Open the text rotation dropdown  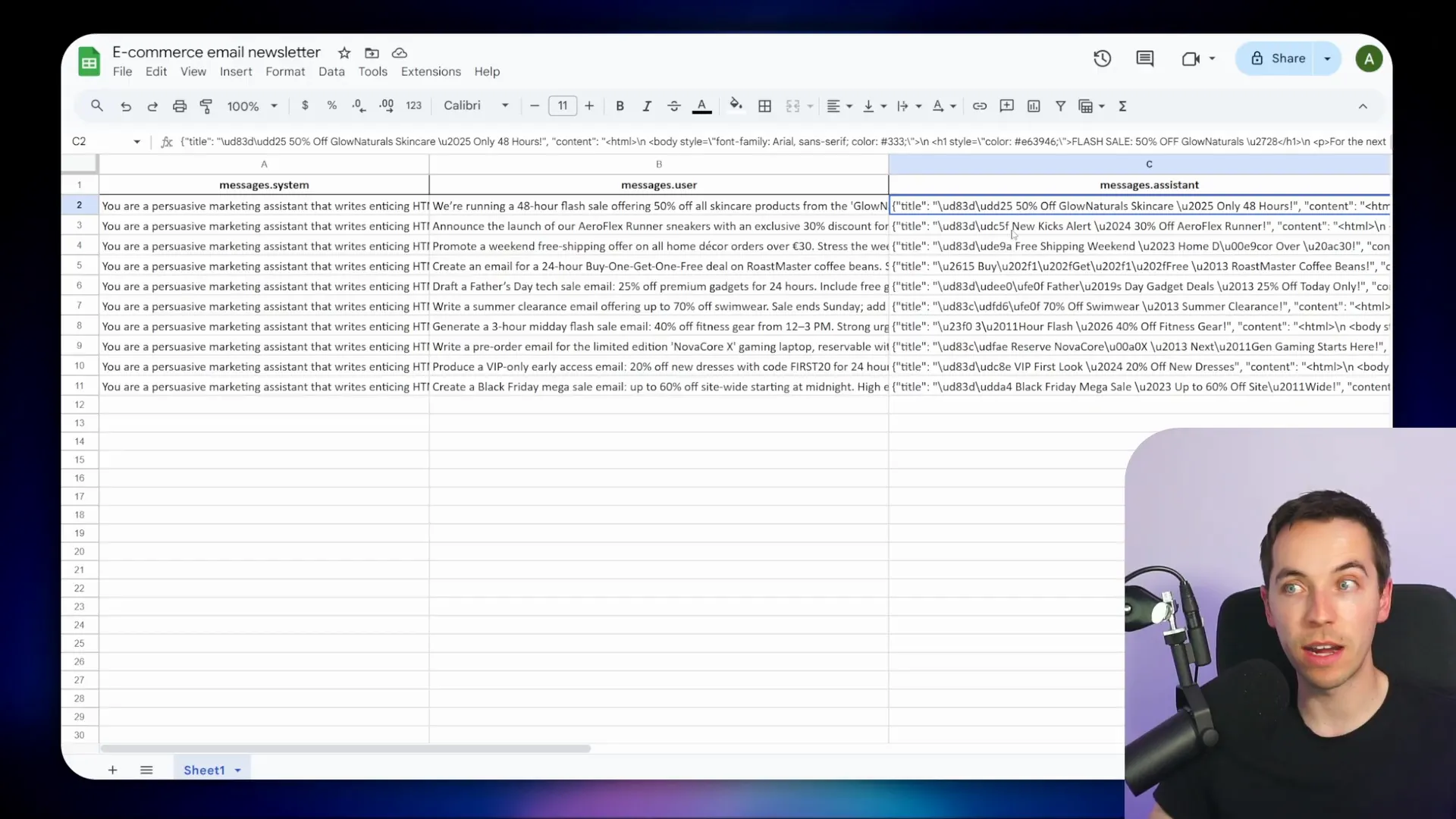coord(944,106)
